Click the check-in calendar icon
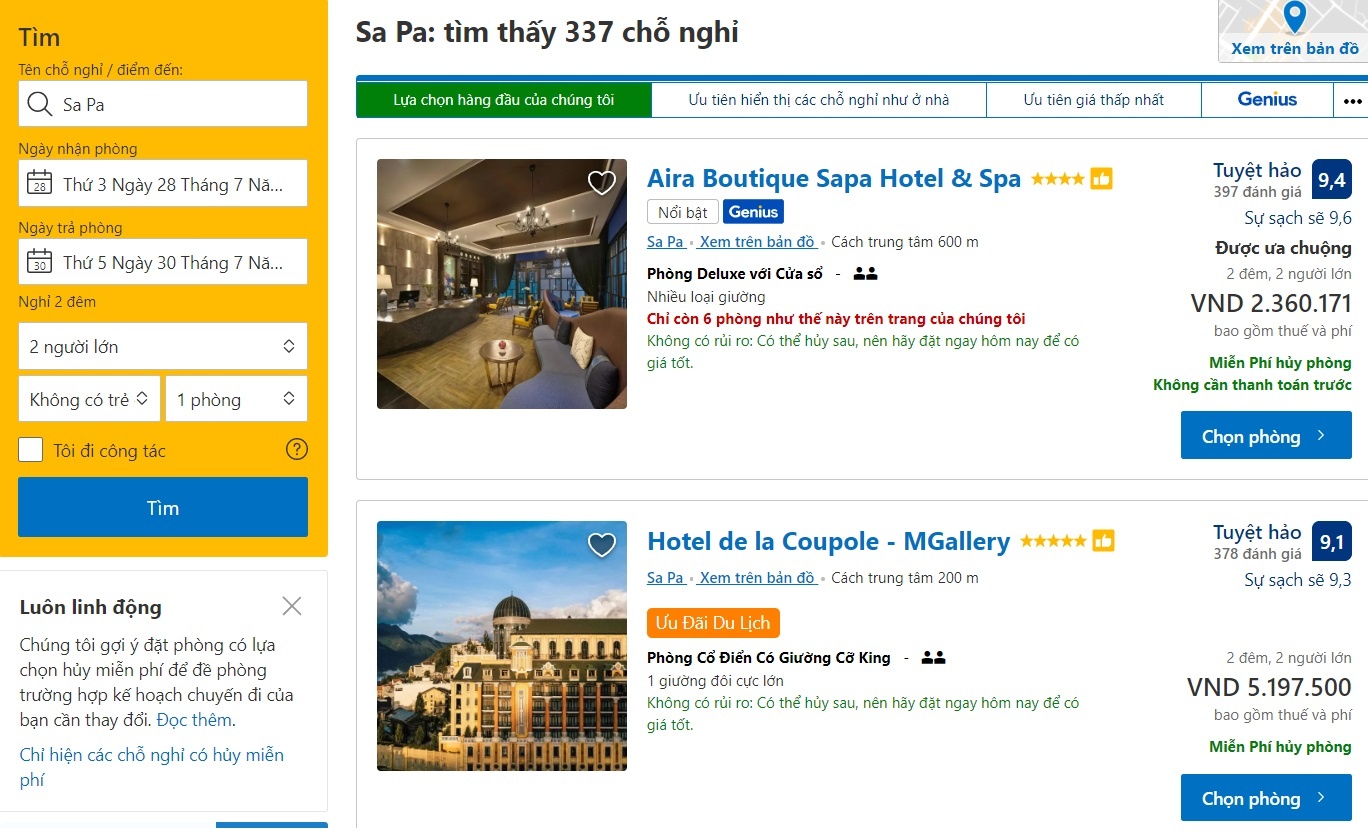1368x833 pixels. click(x=40, y=184)
